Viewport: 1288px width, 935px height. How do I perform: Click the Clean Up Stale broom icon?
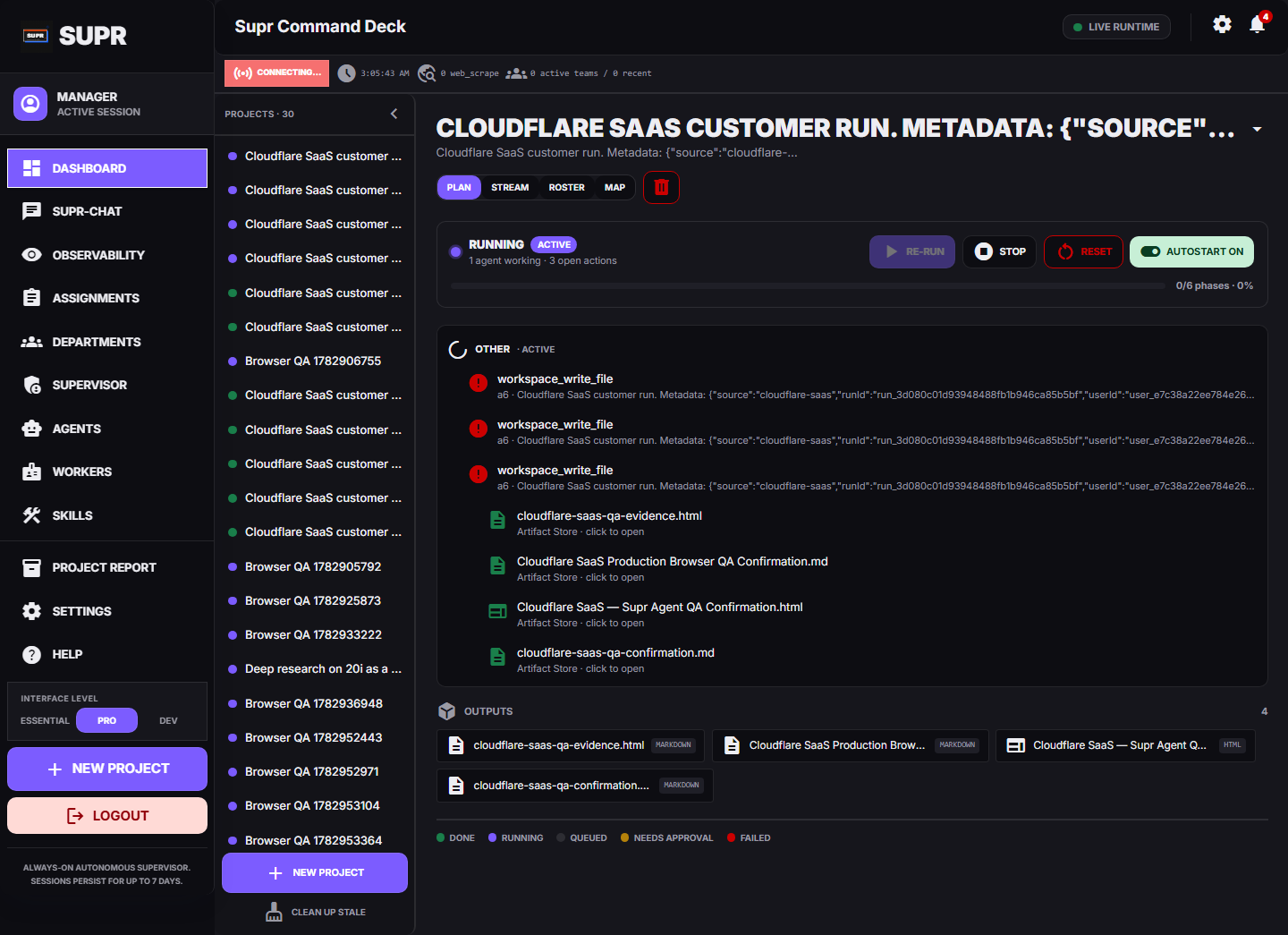(x=274, y=912)
